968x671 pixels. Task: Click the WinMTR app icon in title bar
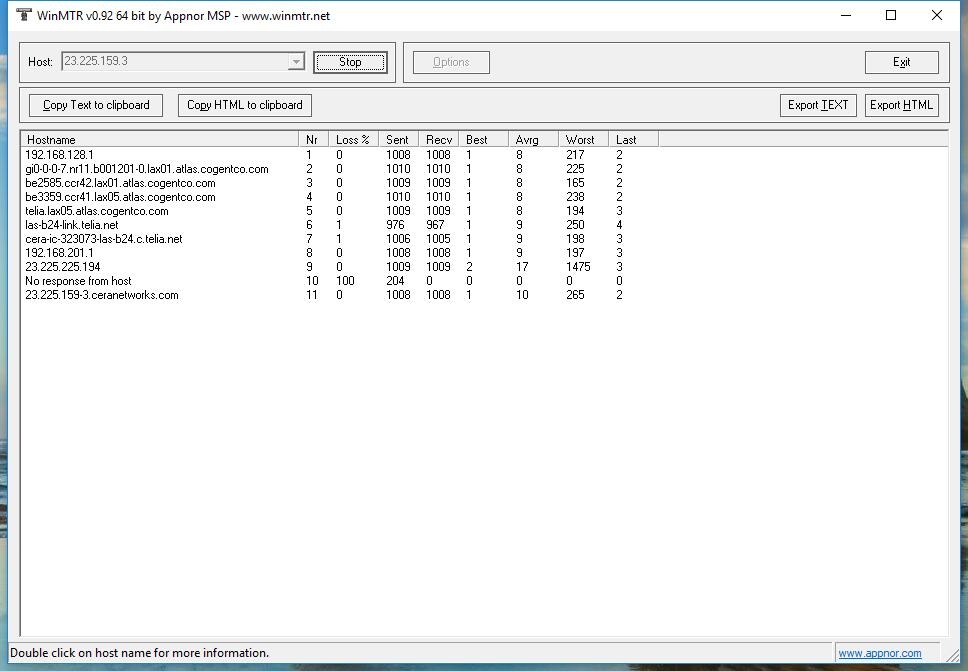pyautogui.click(x=24, y=15)
